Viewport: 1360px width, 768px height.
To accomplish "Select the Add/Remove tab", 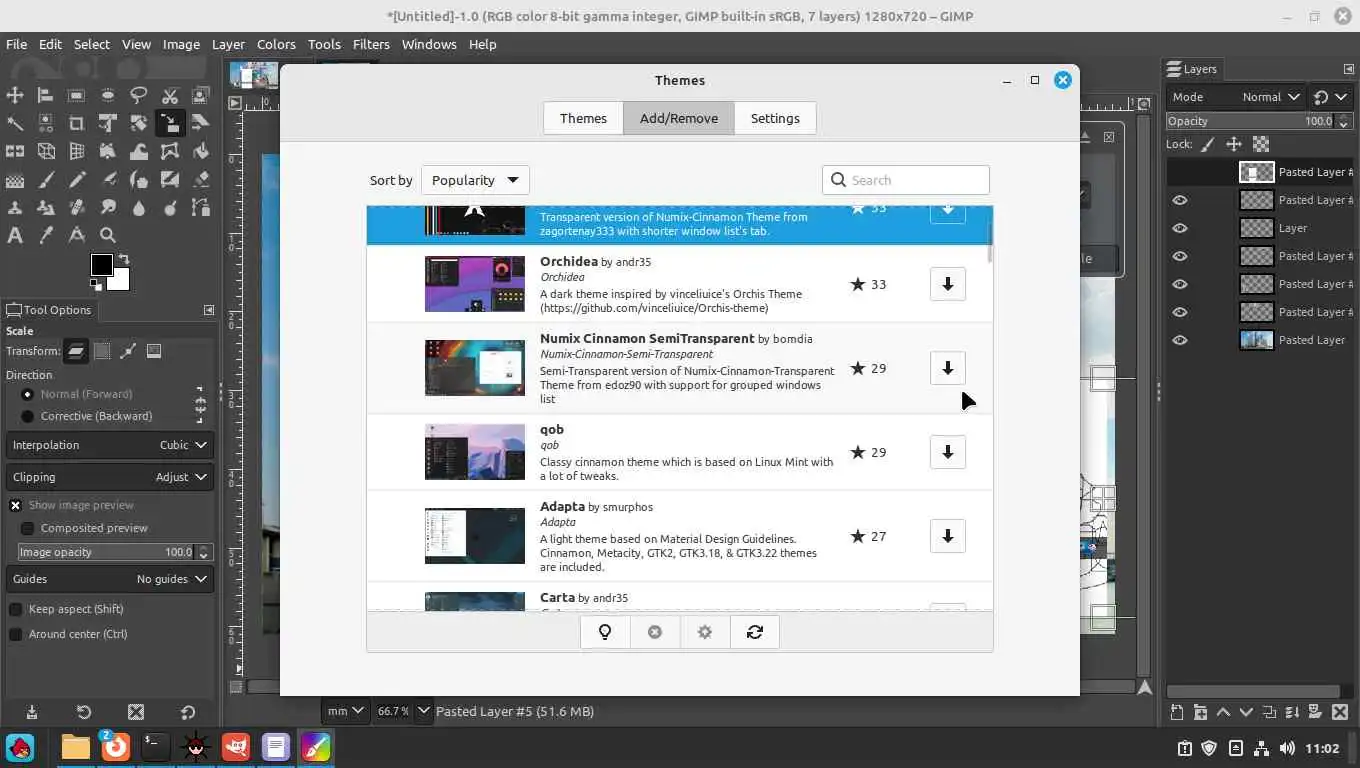I will (x=679, y=118).
